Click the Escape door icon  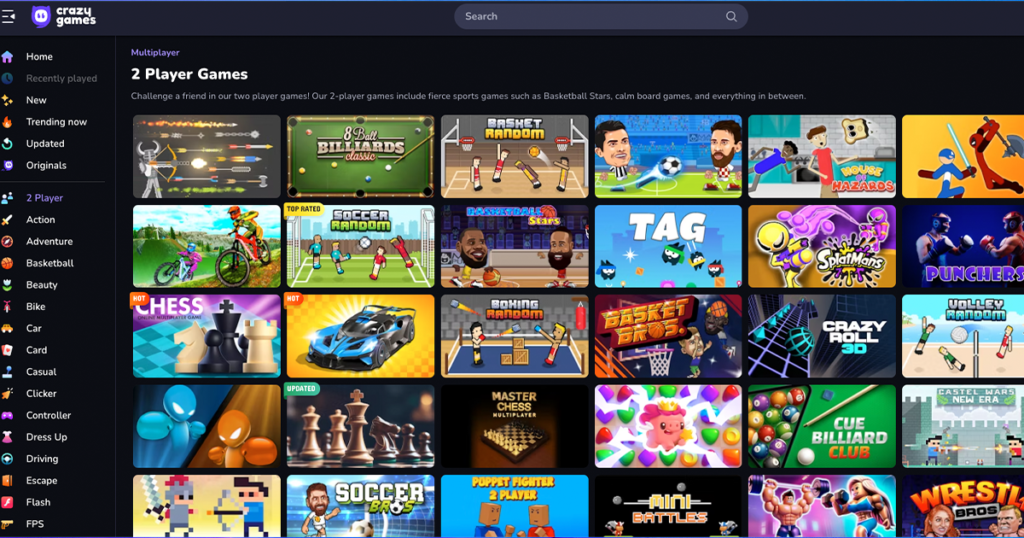(7, 481)
